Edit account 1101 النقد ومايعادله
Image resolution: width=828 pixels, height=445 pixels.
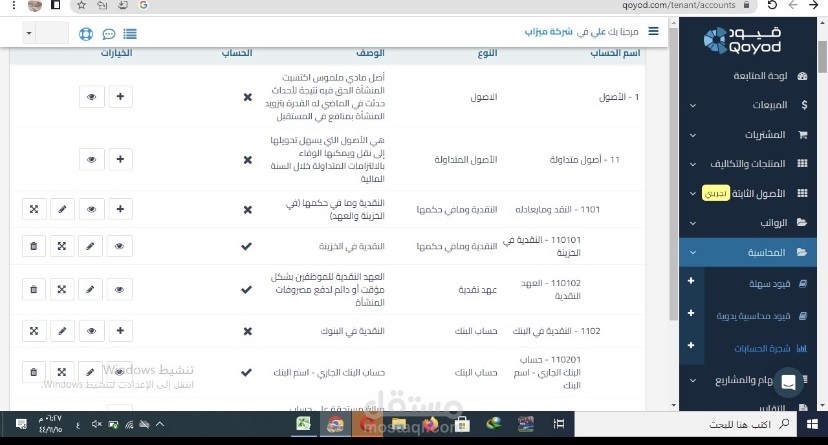point(62,209)
